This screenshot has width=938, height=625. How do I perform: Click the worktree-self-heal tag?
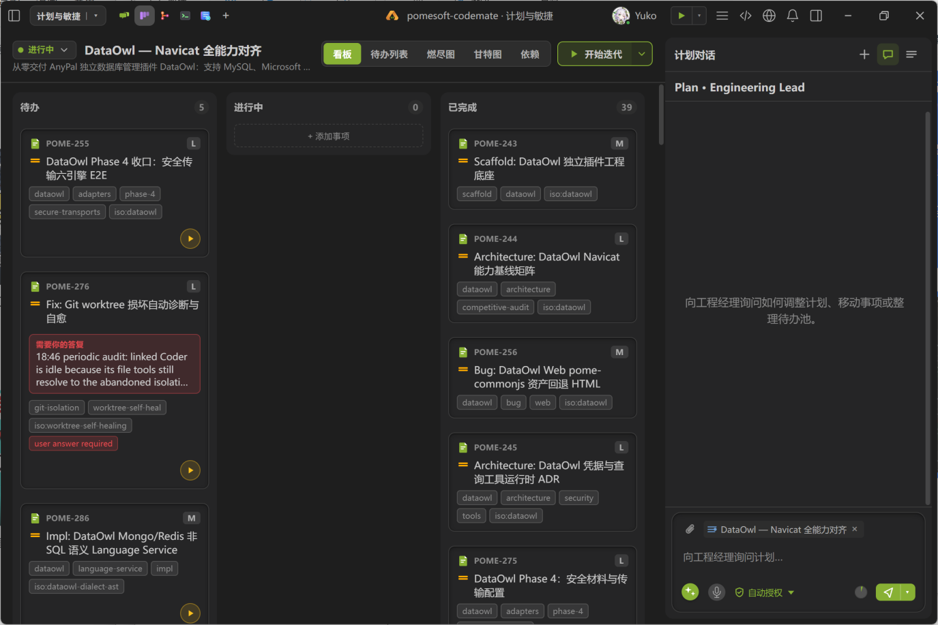coord(127,407)
